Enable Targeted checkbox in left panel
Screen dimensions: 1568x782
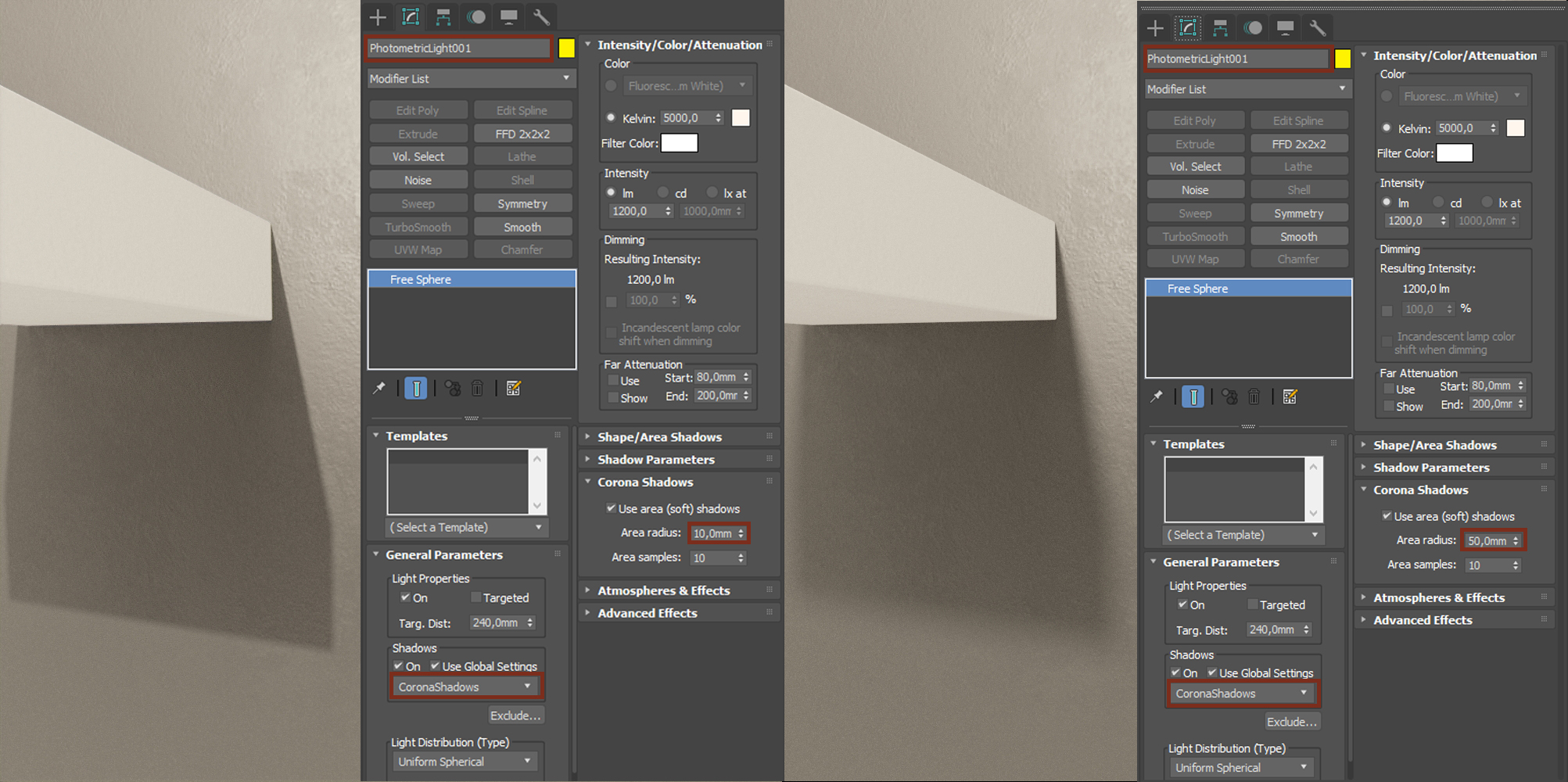pos(475,597)
